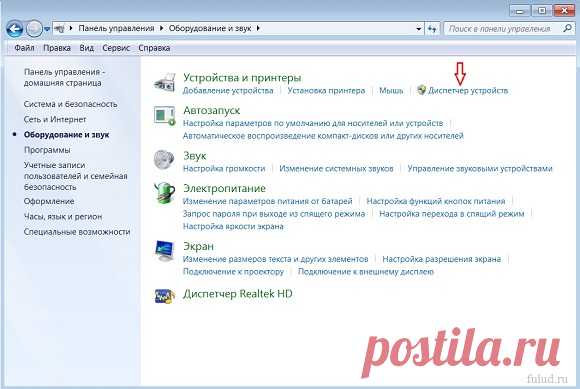Open Диспетчер Realtek HD heading
Image resolution: width=580 pixels, height=389 pixels.
tap(237, 294)
